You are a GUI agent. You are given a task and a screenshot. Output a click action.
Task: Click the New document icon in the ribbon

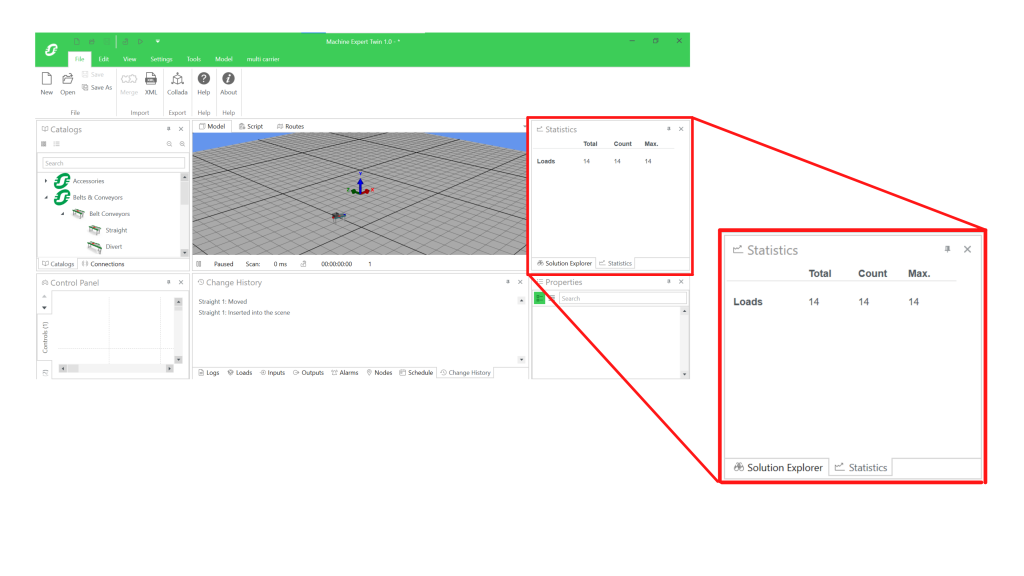pos(46,79)
